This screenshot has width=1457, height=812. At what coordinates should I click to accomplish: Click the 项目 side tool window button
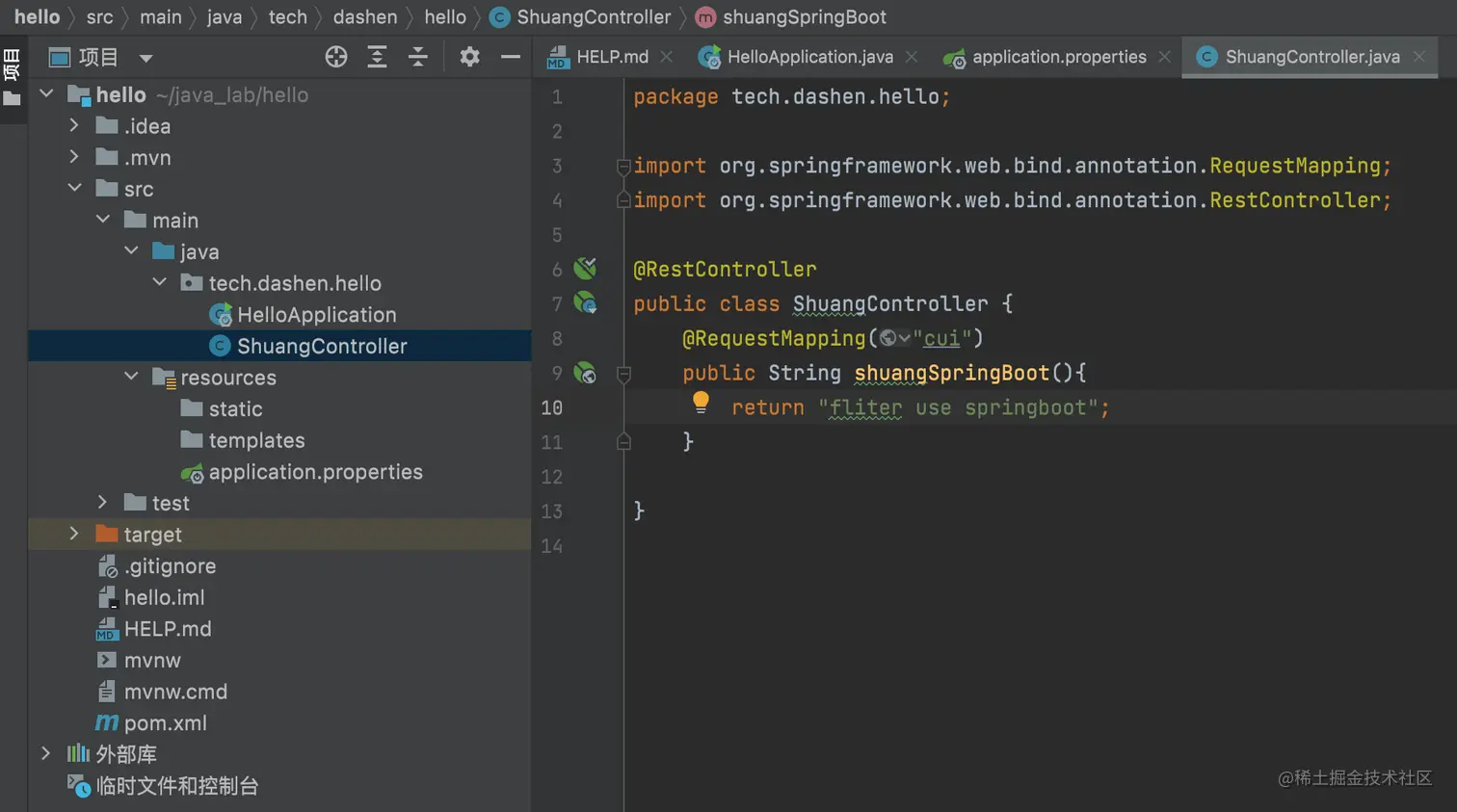(x=13, y=65)
